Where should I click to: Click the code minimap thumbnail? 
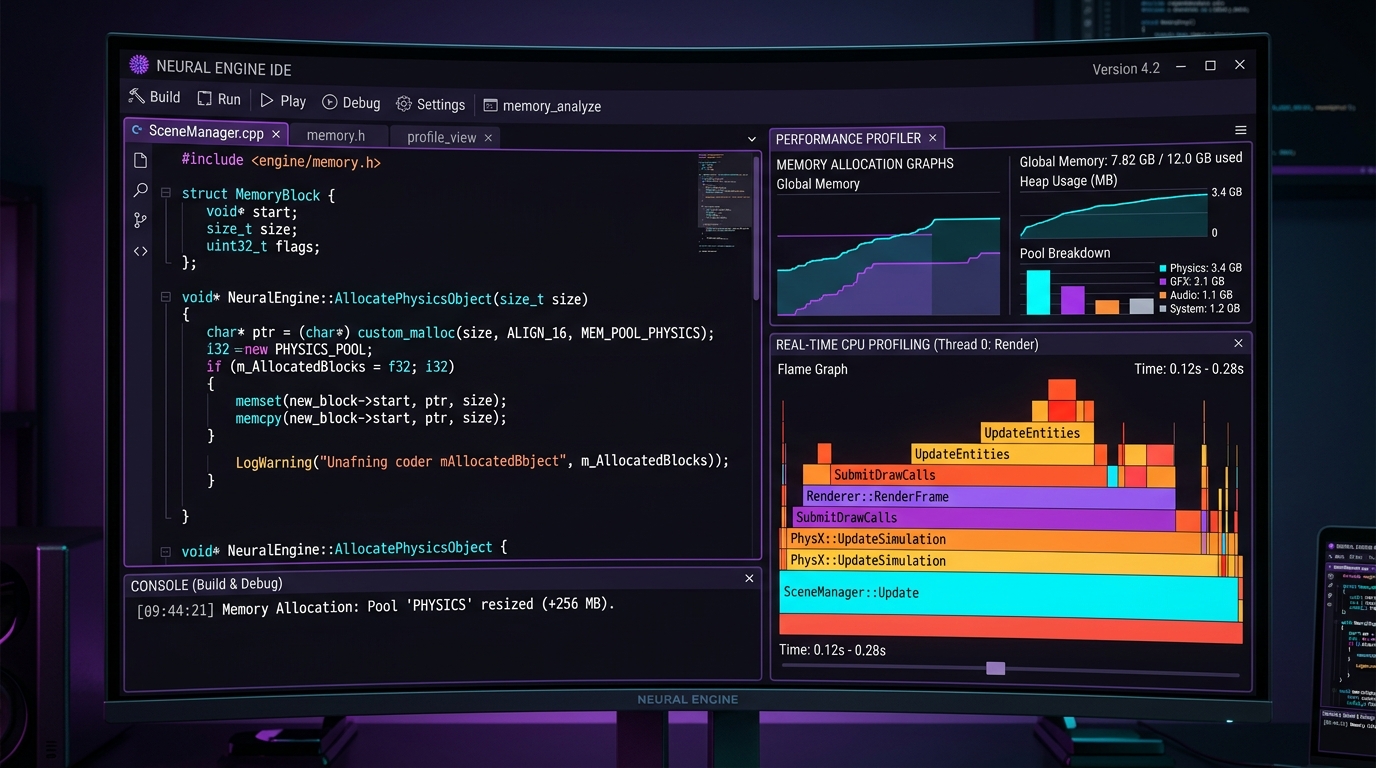tap(725, 203)
